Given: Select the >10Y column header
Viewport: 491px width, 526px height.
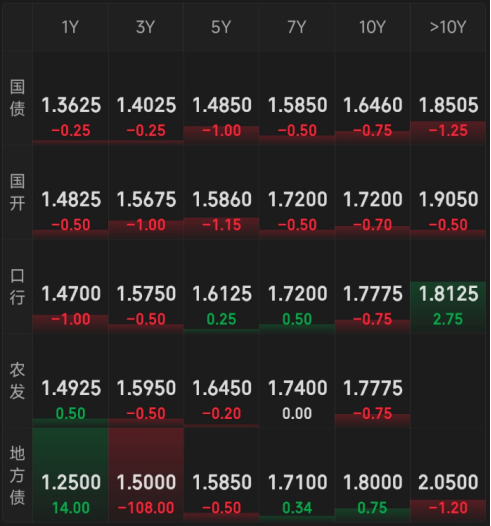Looking at the screenshot, I should pos(448,27).
